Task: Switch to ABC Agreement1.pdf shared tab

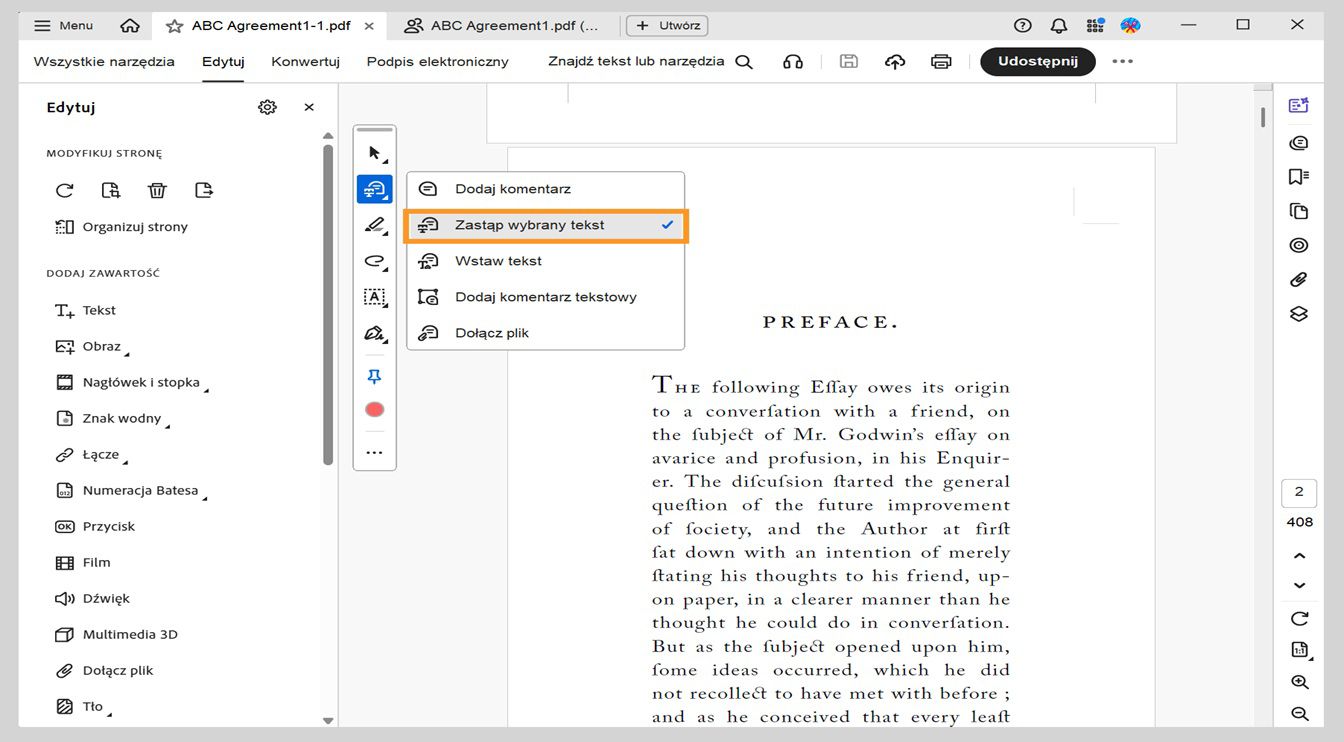Action: pos(501,26)
